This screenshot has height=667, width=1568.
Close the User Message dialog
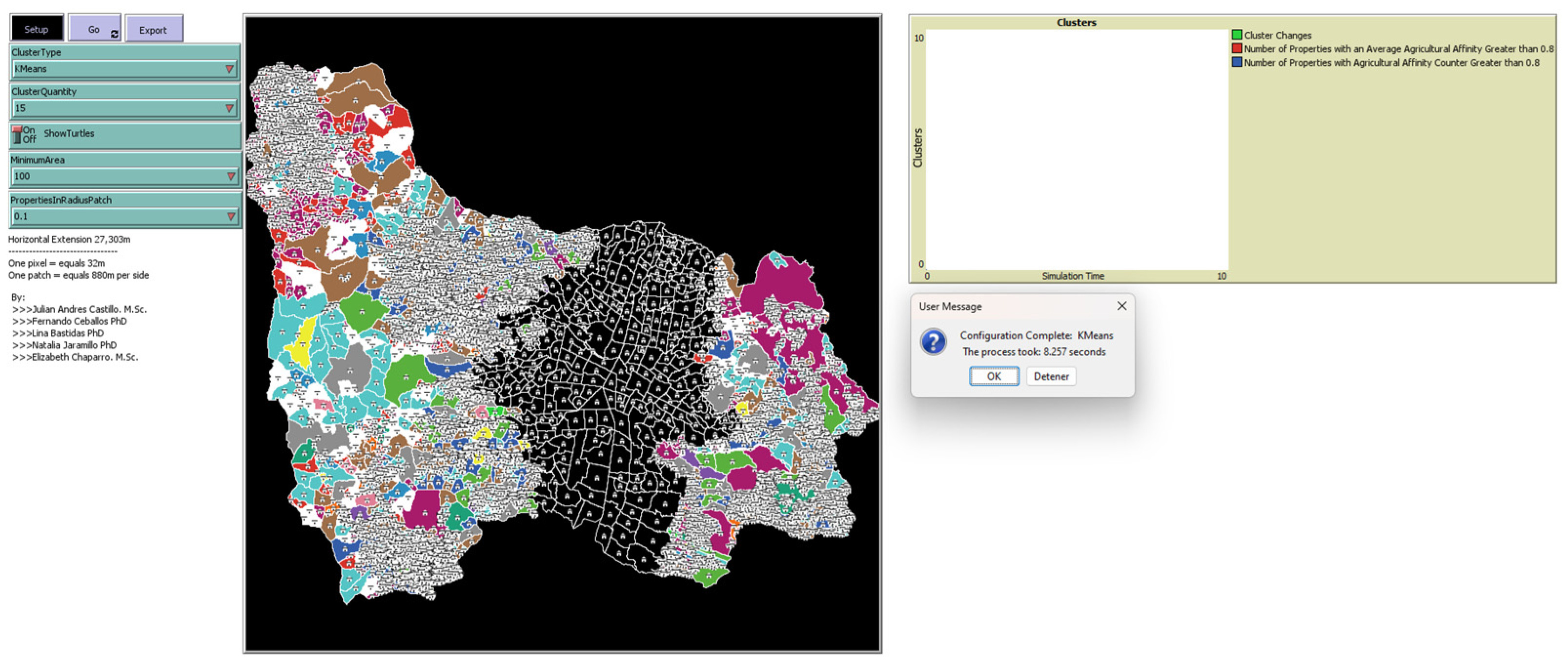(1121, 306)
